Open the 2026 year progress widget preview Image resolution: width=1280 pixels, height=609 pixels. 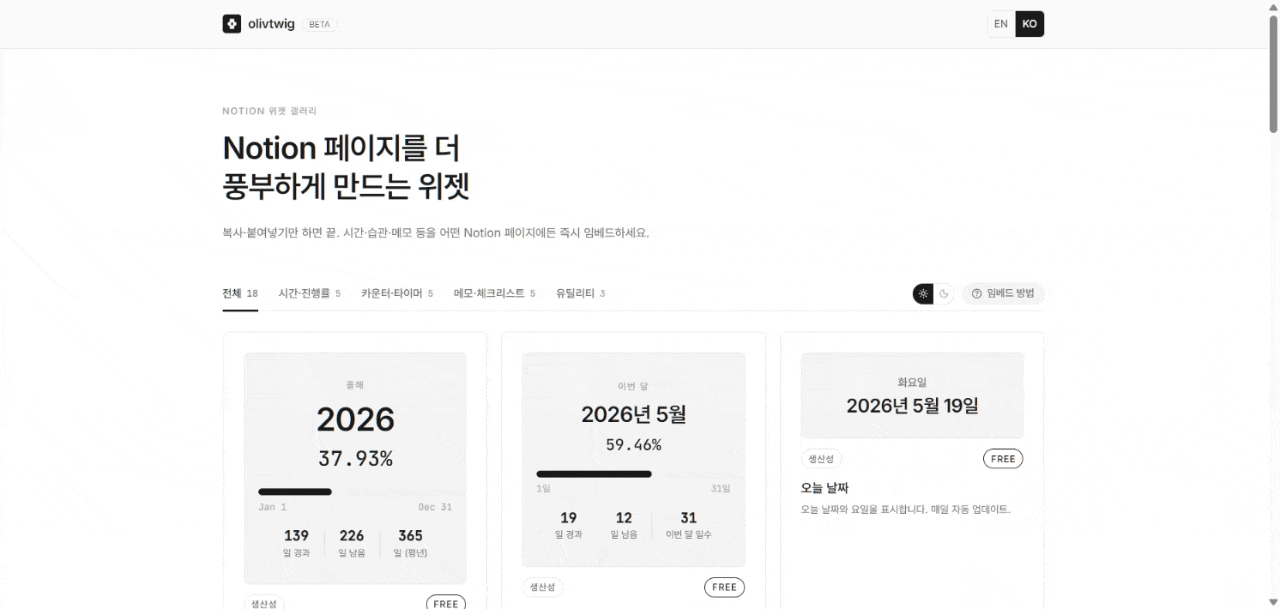click(x=355, y=468)
